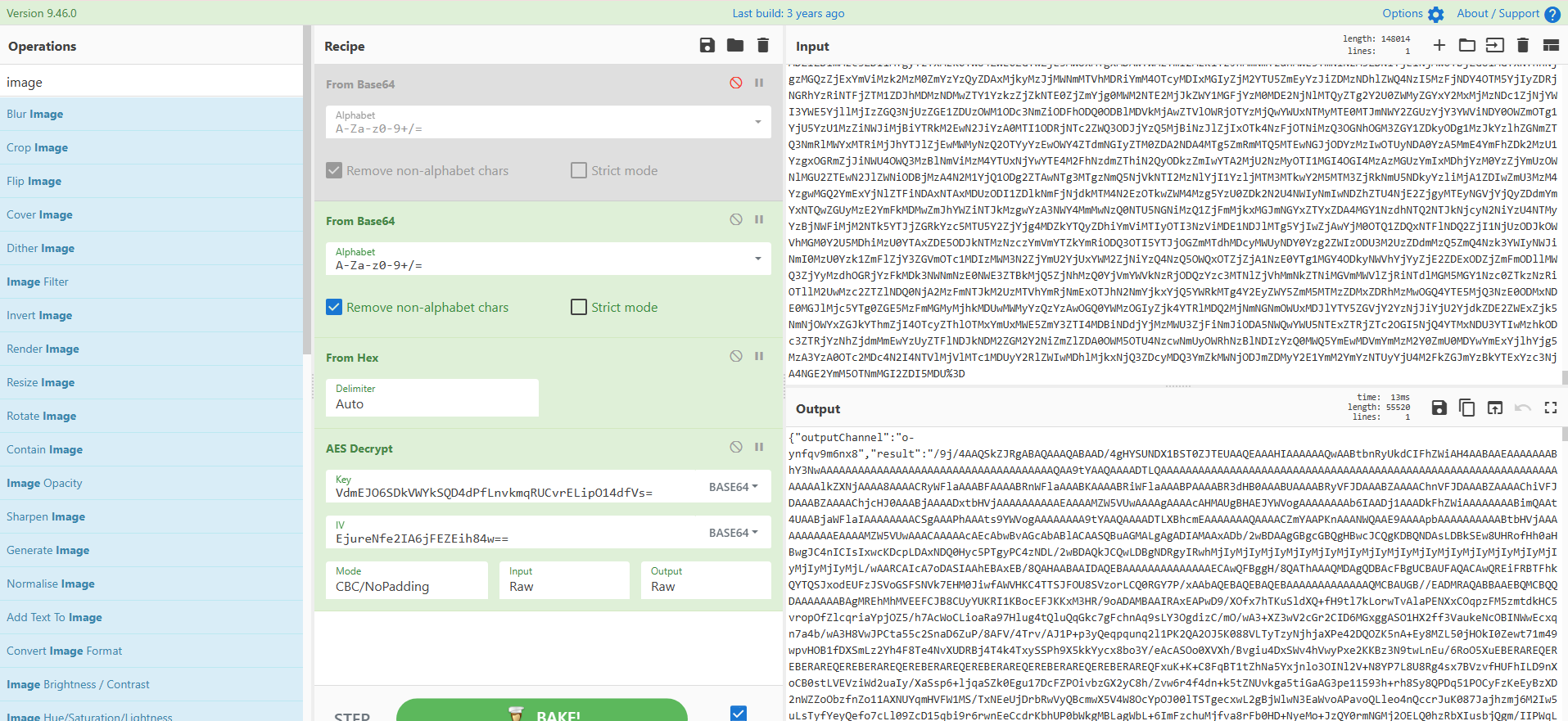Click the operations search field

coord(151,82)
